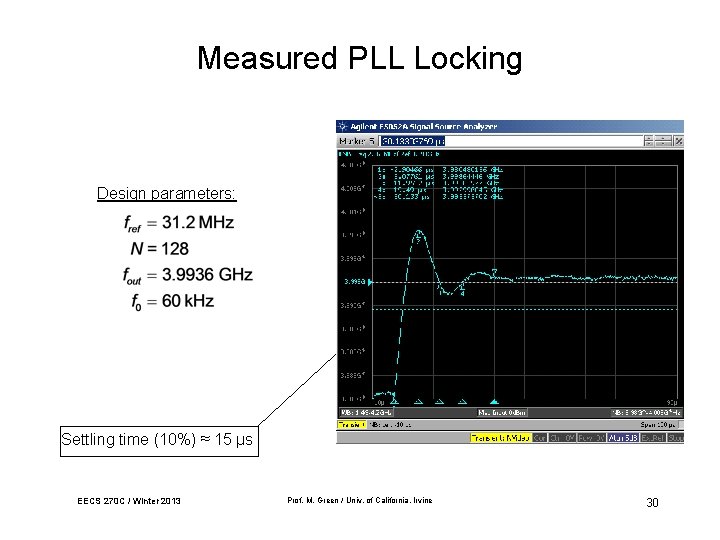Open the numeric keypad button beside the stepper
This screenshot has height=540, width=720.
click(x=663, y=141)
